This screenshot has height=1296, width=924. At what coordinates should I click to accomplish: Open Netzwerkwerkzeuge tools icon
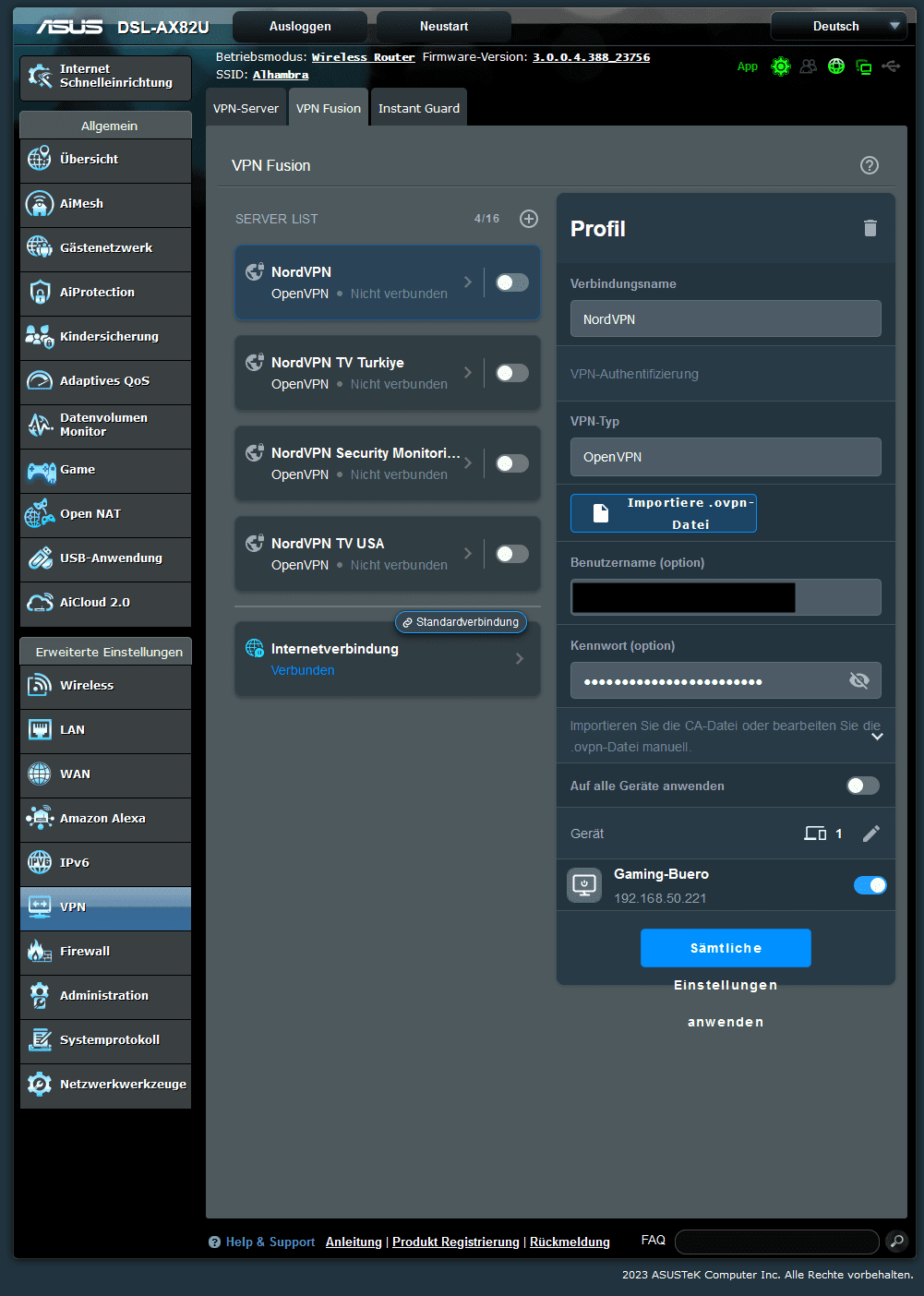[x=40, y=1084]
